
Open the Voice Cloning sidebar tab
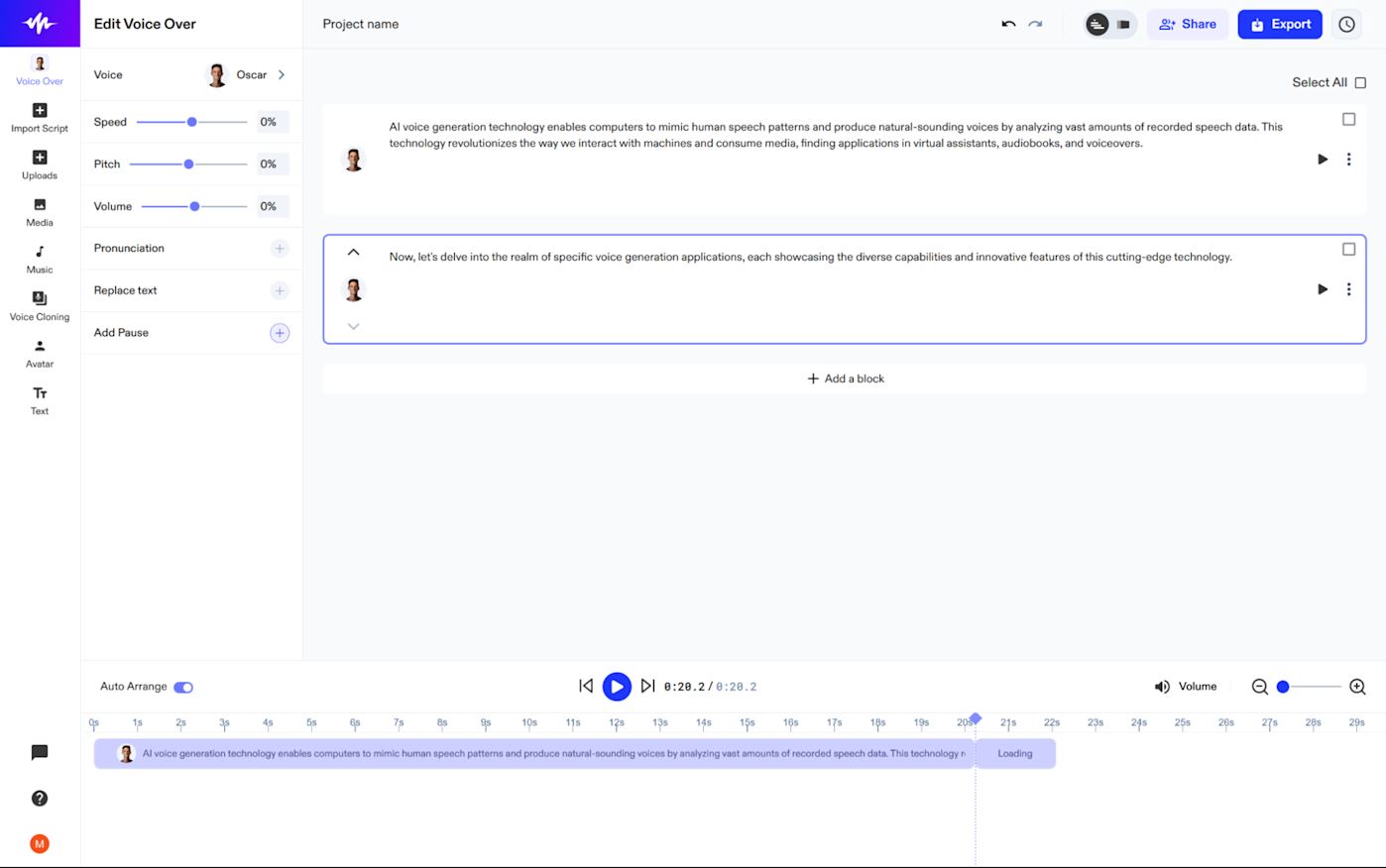[x=40, y=306]
